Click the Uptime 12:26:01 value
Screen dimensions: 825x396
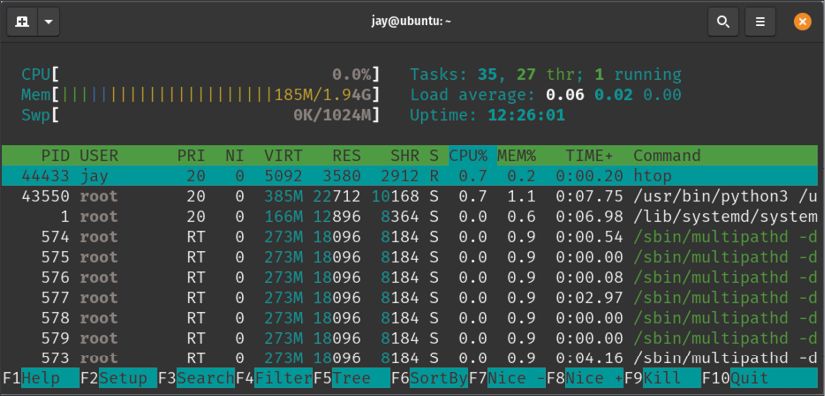(526, 115)
